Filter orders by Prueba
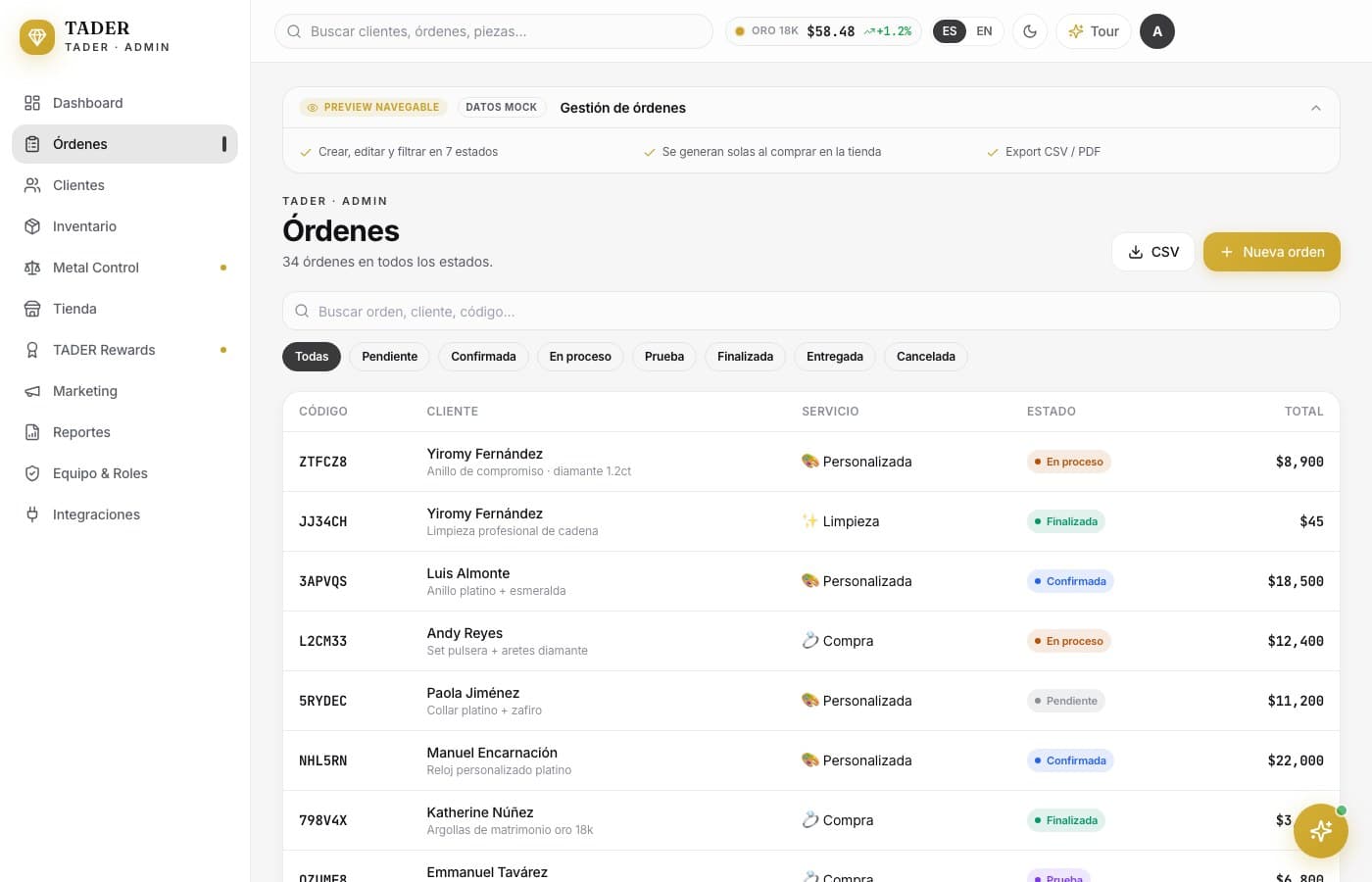1372x882 pixels. coord(664,357)
